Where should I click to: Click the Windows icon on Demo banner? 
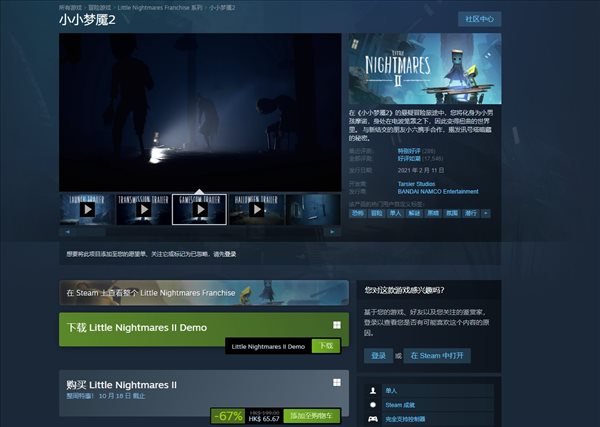click(x=337, y=325)
